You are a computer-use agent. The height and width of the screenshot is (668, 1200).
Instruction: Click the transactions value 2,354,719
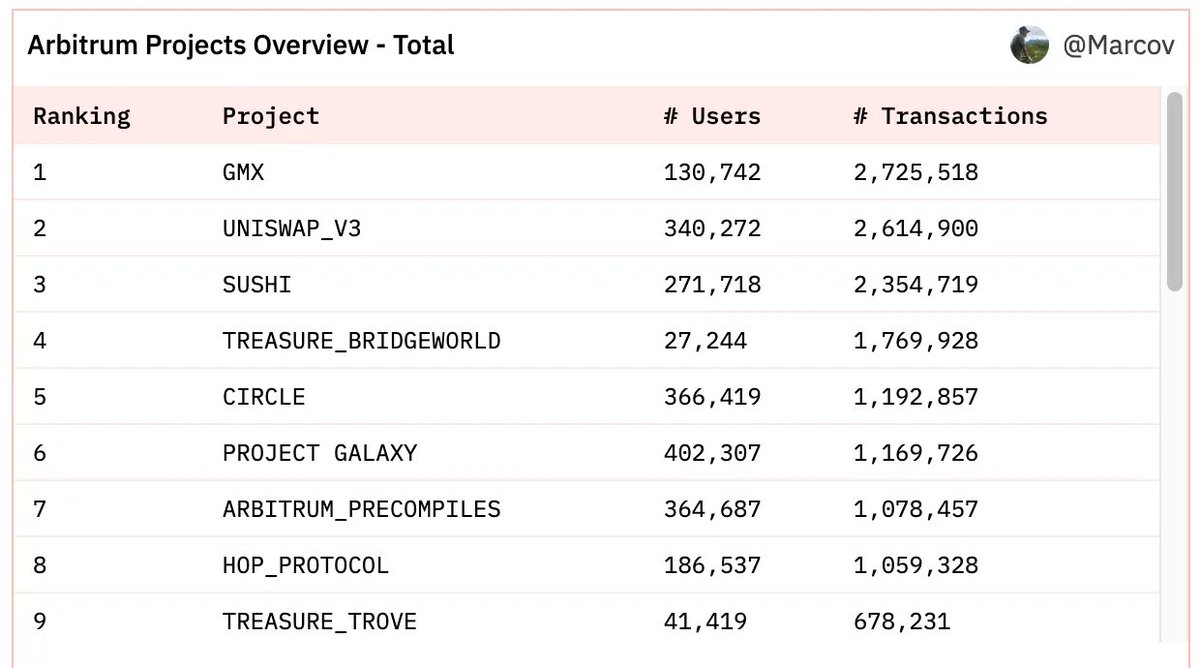pos(916,285)
